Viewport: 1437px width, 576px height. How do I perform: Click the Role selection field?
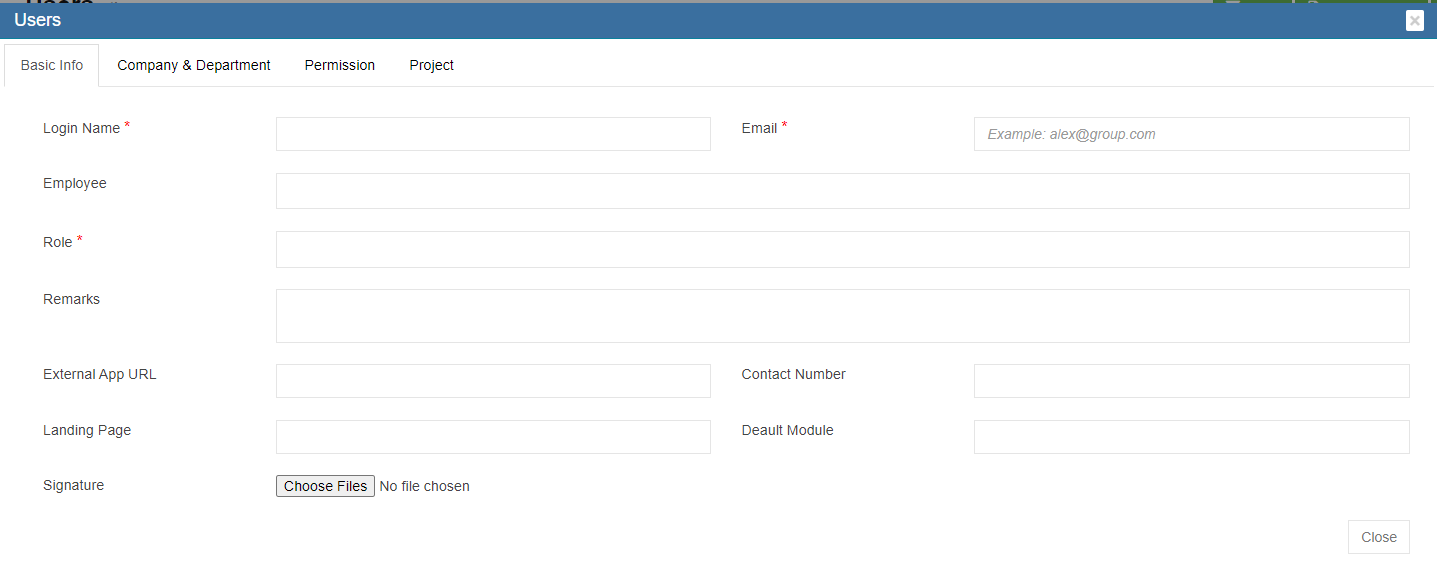pos(842,249)
